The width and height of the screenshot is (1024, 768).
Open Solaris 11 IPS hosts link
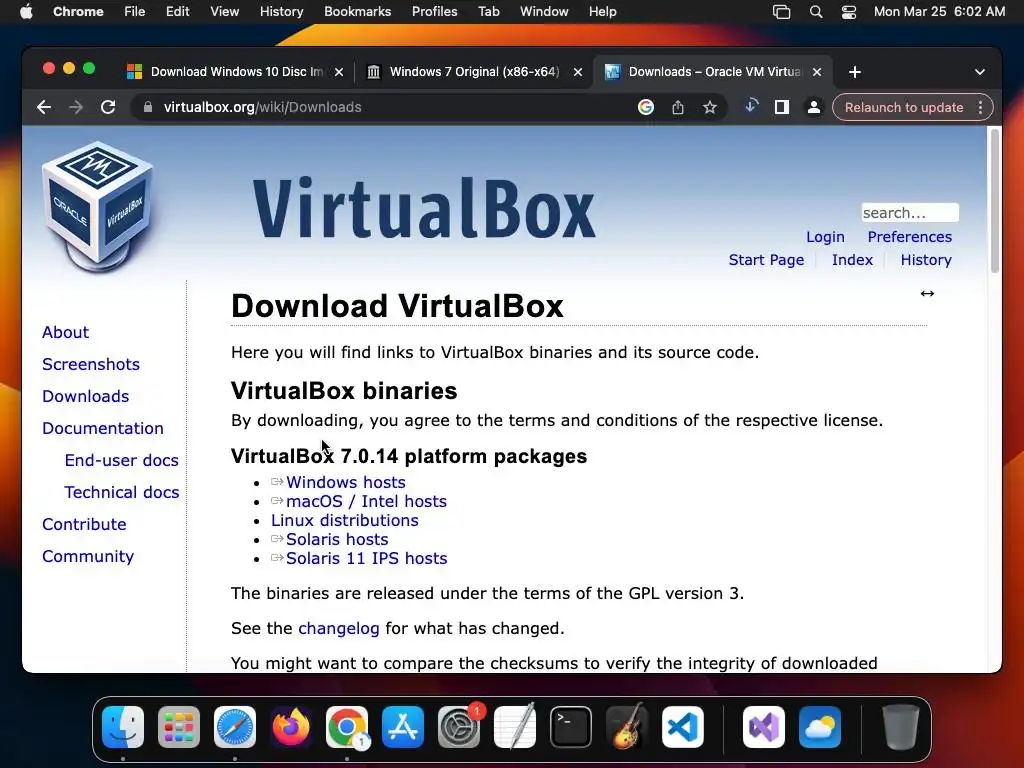pos(366,558)
